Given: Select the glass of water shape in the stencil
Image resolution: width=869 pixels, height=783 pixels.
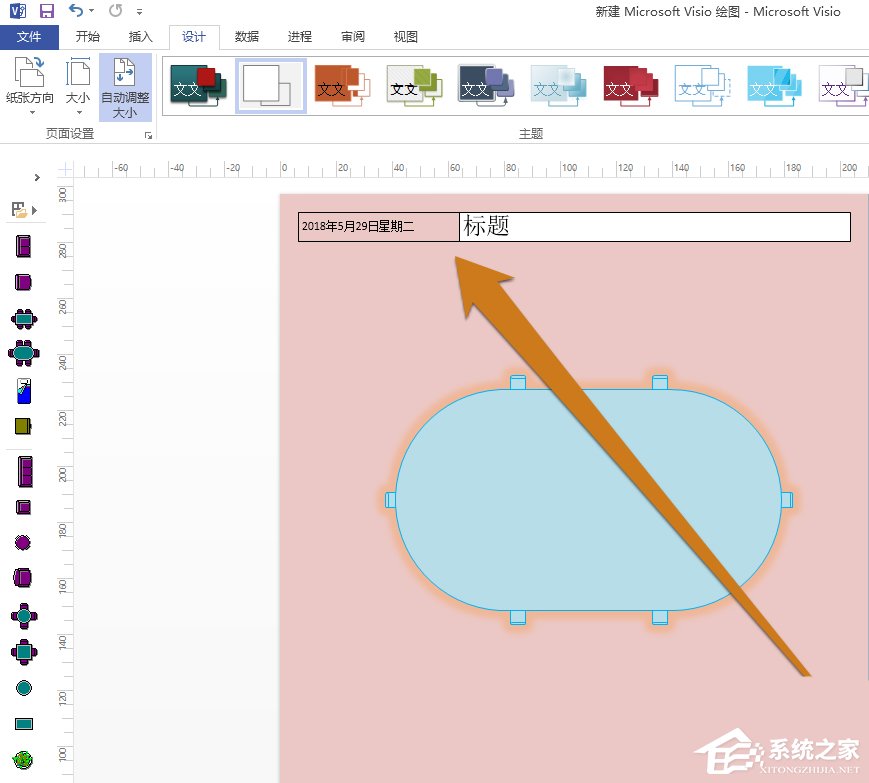Looking at the screenshot, I should (22, 391).
